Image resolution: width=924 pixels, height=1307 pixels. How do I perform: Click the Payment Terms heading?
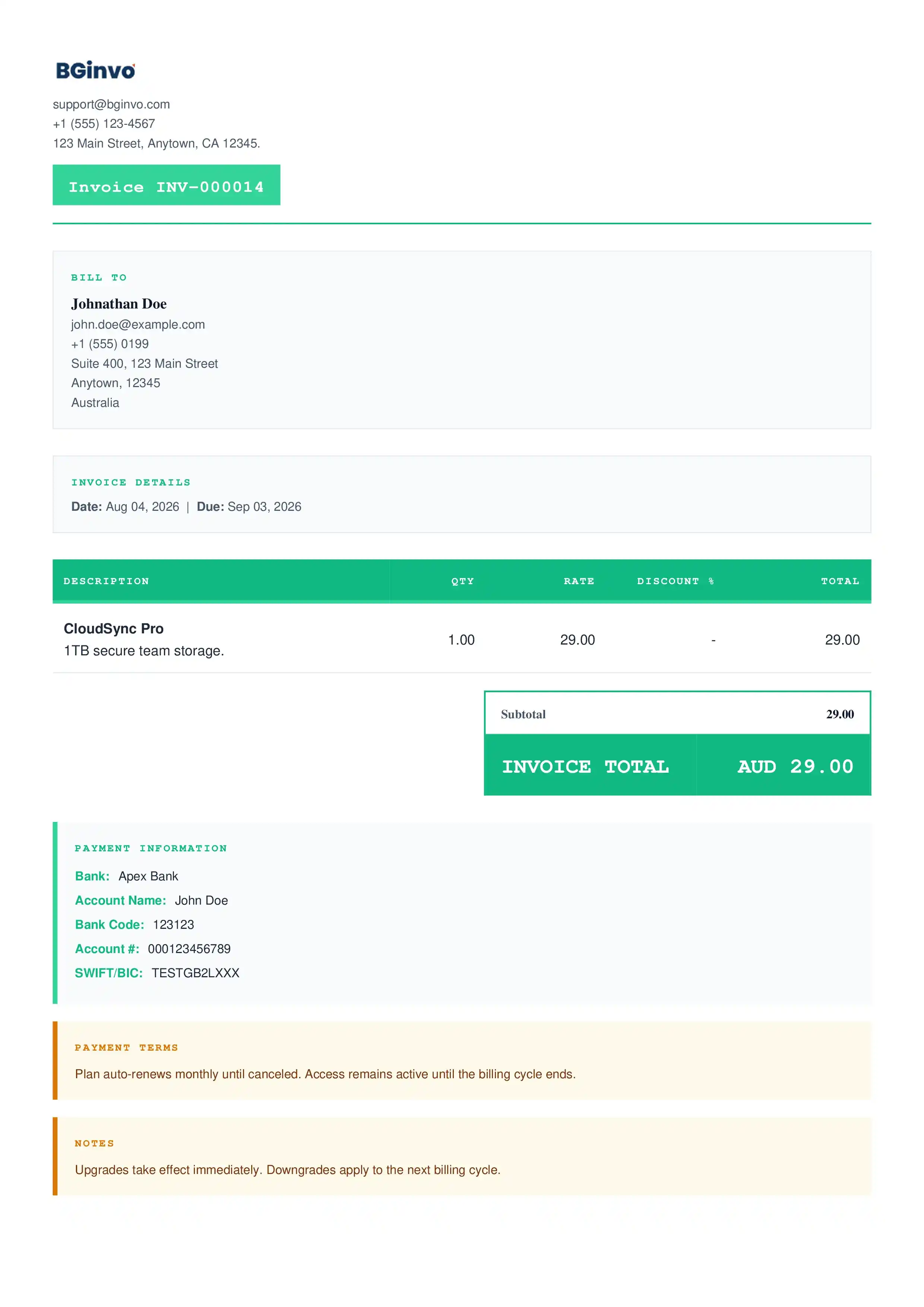click(x=126, y=1047)
